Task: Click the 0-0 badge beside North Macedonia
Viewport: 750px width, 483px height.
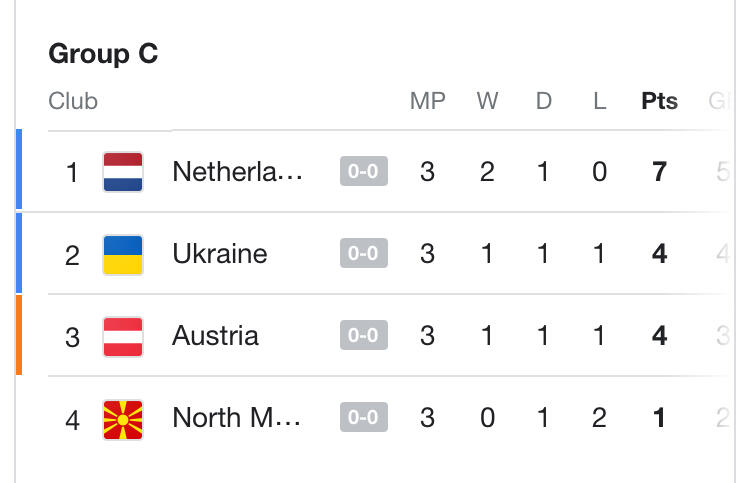Action: [x=362, y=418]
